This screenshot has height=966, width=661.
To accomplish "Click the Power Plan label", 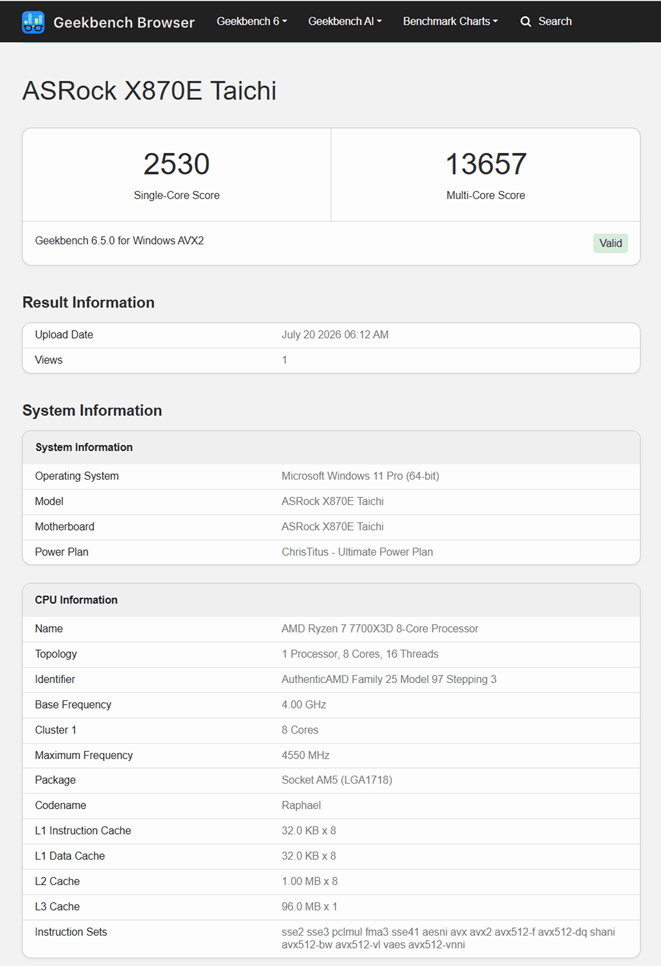I will click(x=62, y=552).
